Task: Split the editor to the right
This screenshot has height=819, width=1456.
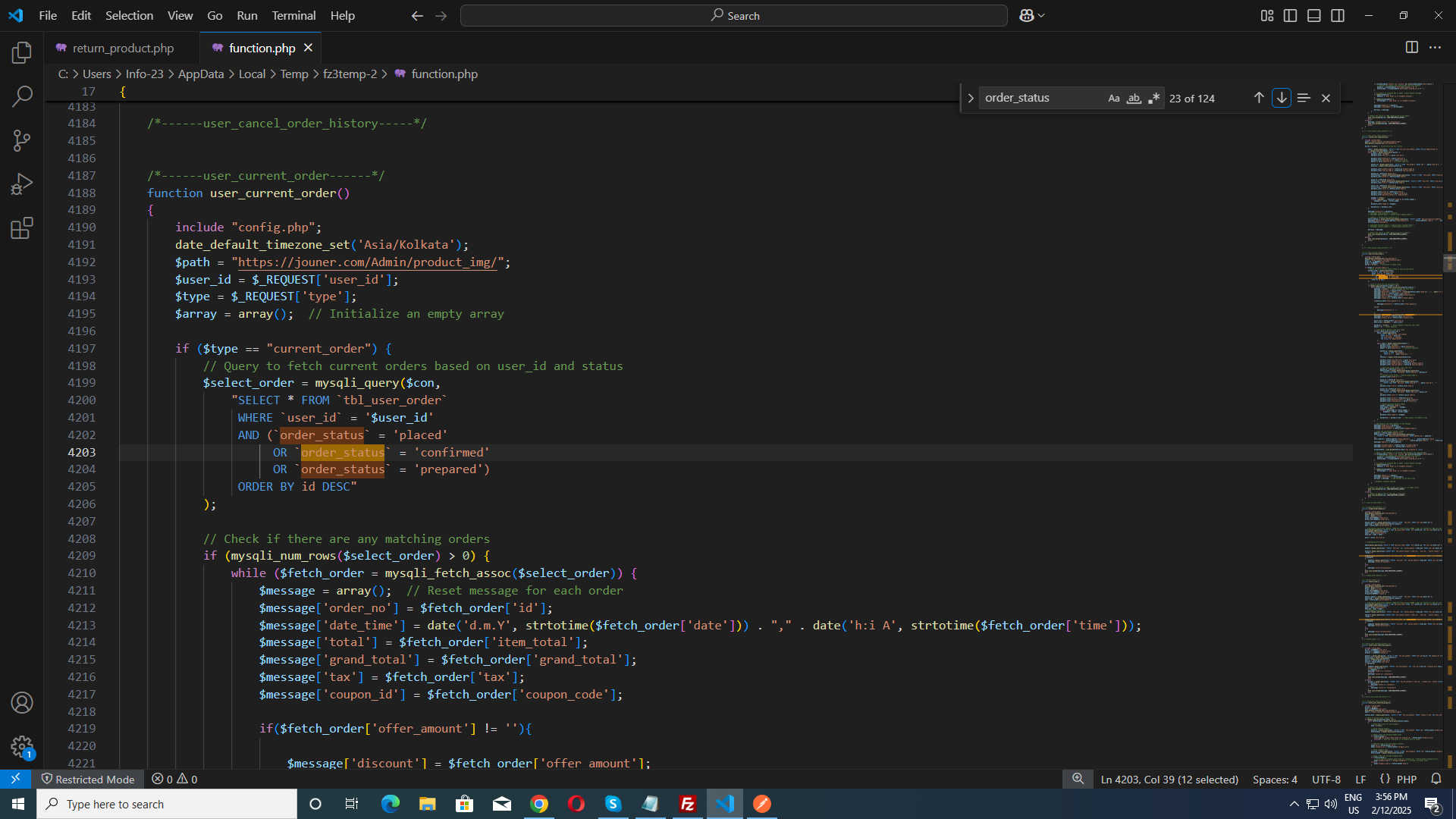Action: pos(1411,47)
